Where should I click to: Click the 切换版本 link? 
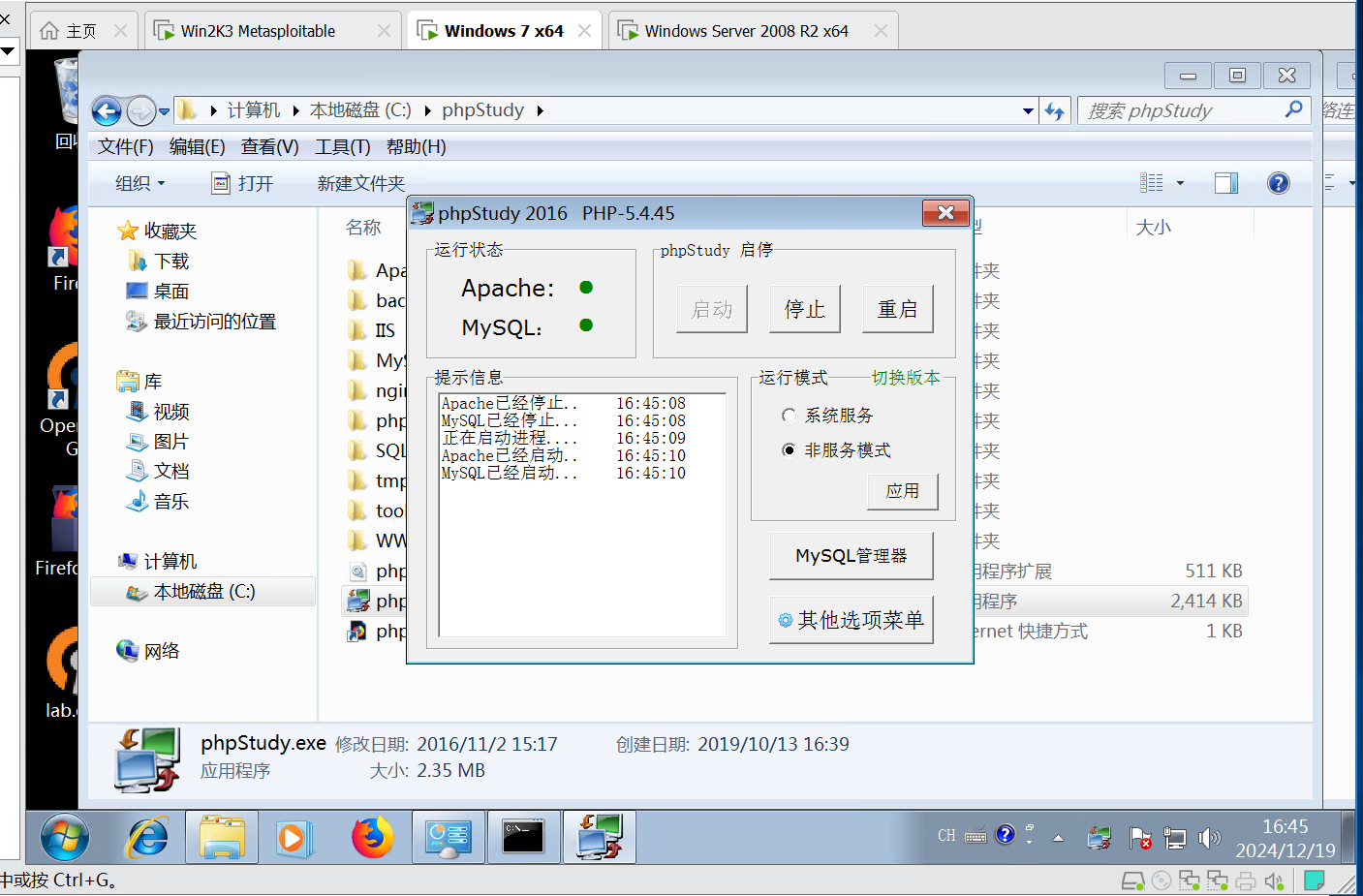click(x=906, y=378)
